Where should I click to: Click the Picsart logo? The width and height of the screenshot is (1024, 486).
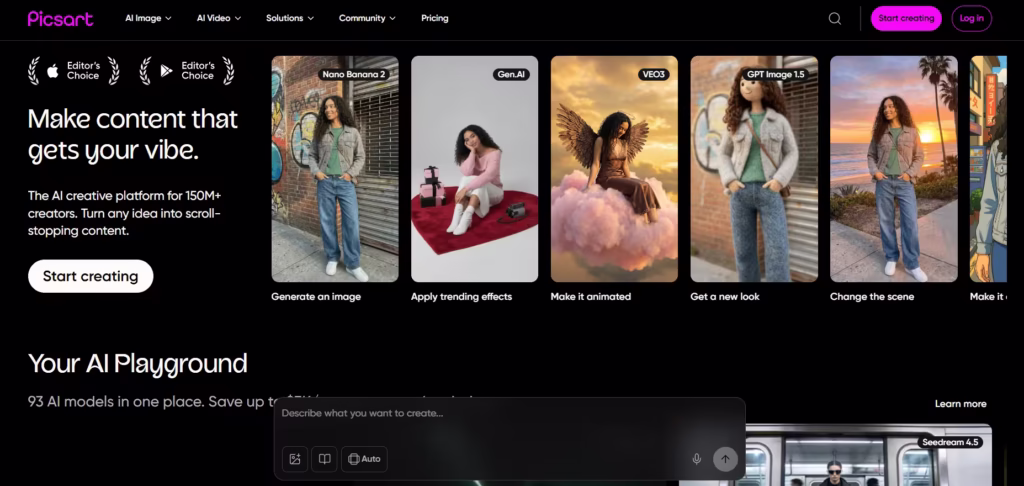60,18
